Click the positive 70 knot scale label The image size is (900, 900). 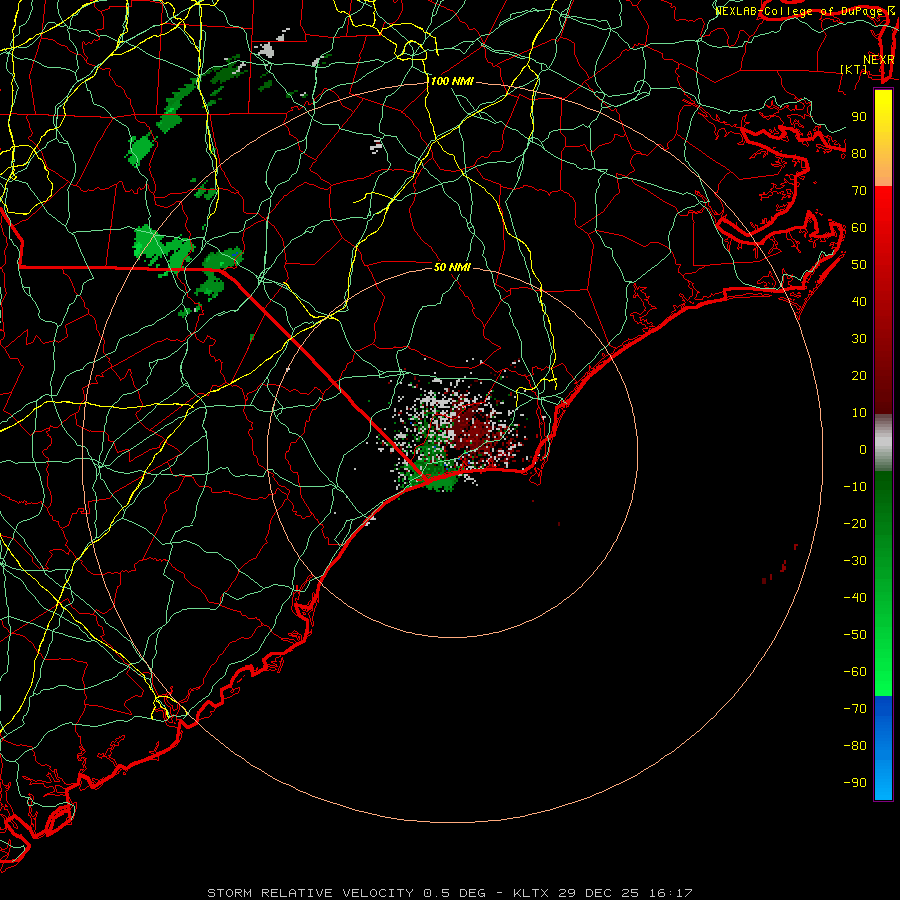point(859,191)
